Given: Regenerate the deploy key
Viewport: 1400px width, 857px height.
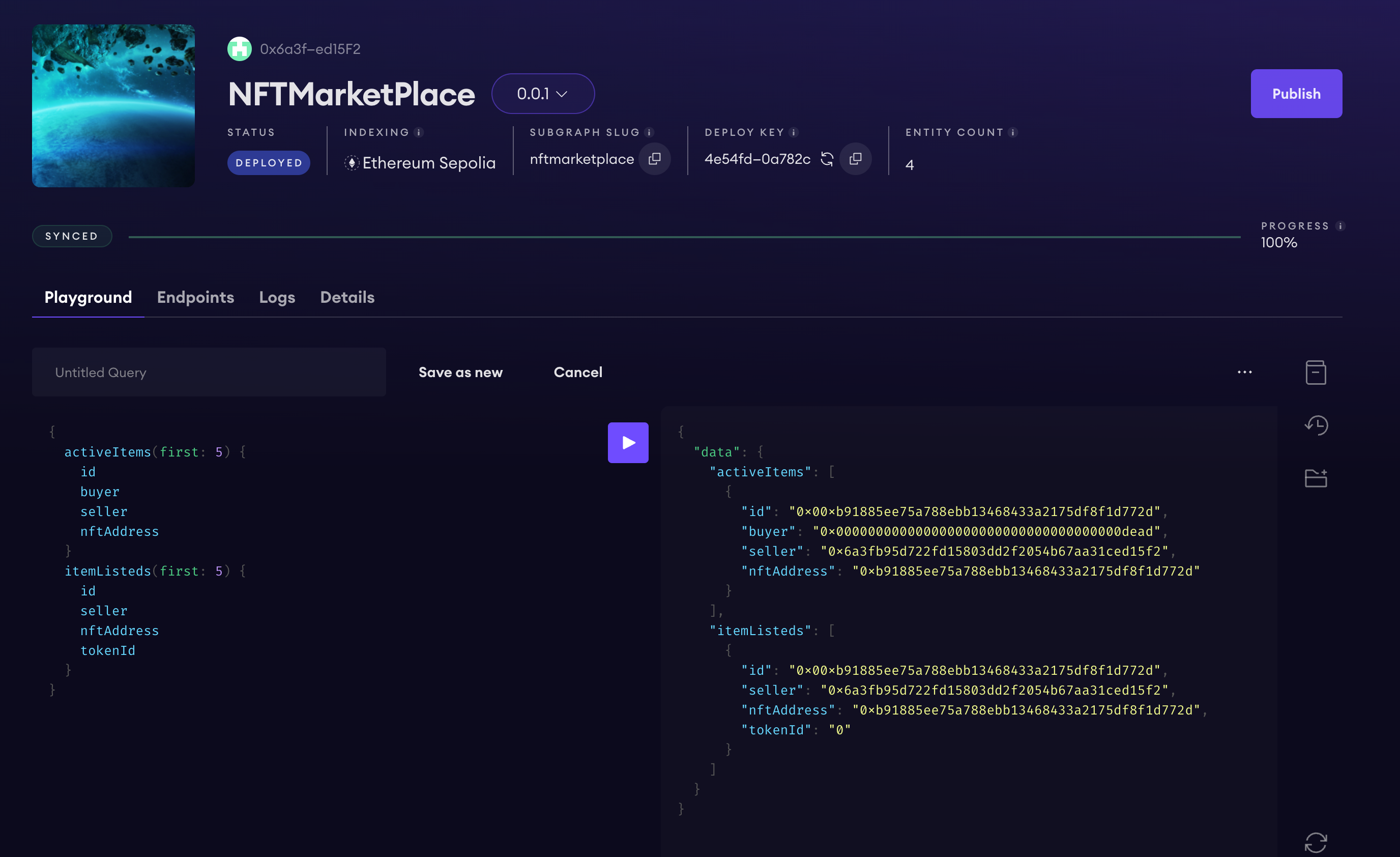Looking at the screenshot, I should pyautogui.click(x=827, y=159).
